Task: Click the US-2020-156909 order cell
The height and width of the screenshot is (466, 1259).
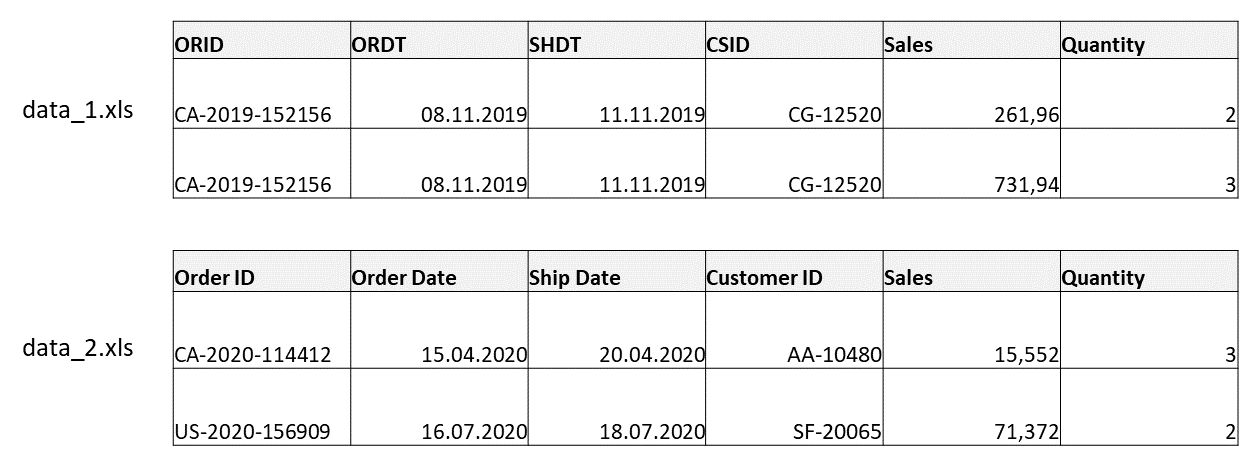Action: pos(261,407)
